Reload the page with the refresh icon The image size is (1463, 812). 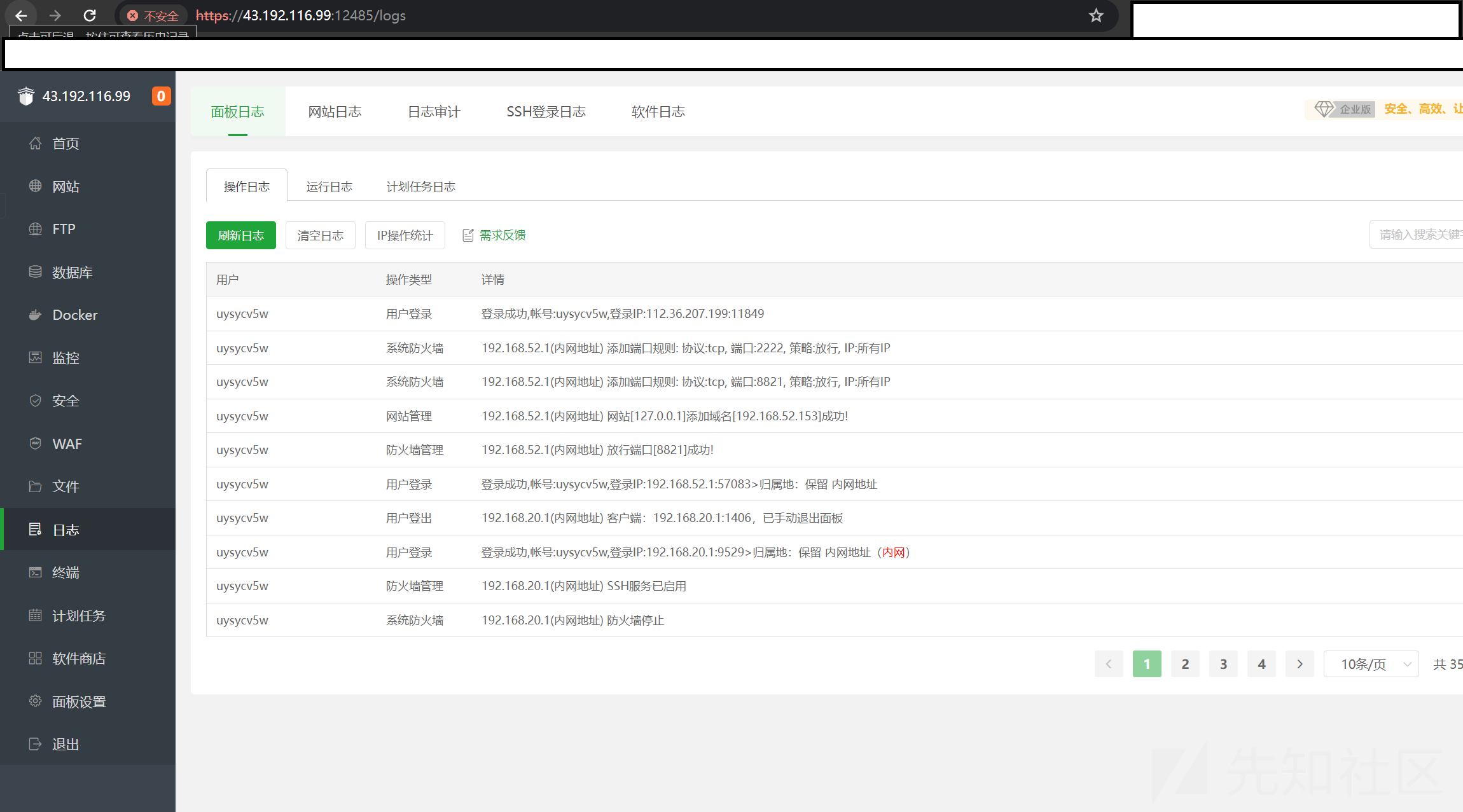(90, 15)
